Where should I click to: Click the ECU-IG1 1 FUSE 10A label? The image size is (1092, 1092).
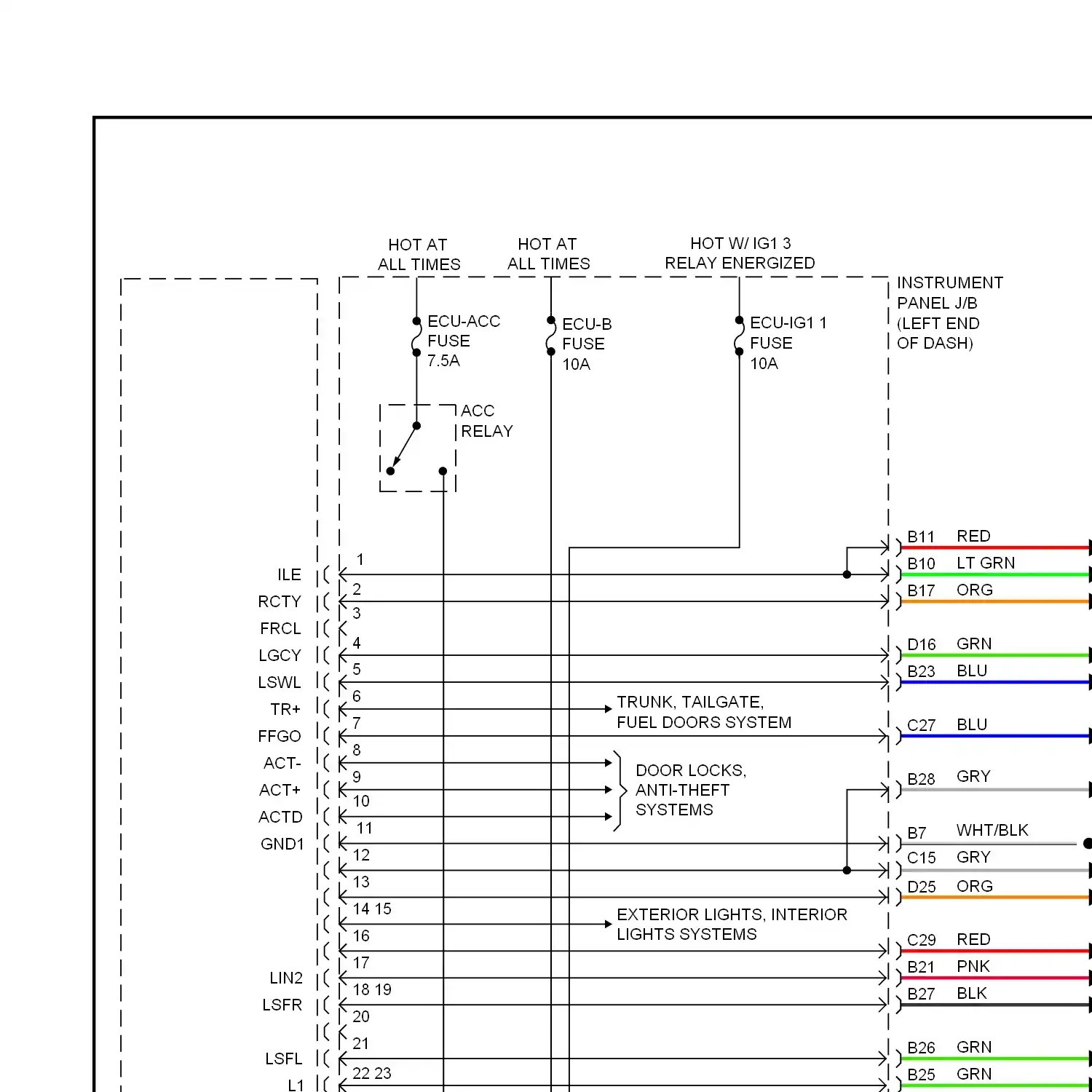pos(788,343)
